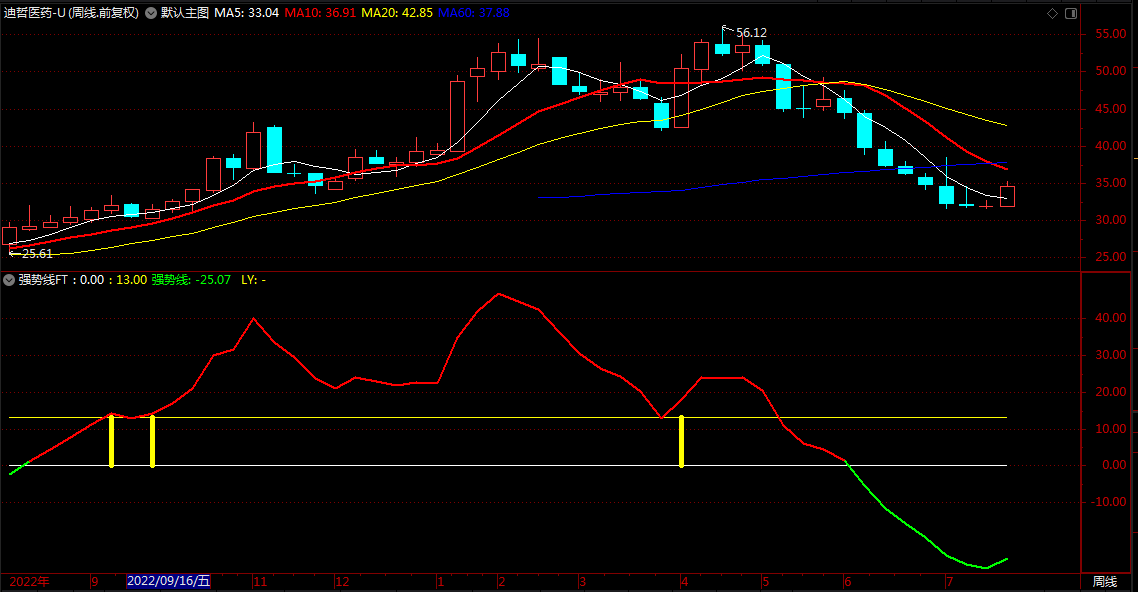Click the diamond marker icon at top right
Viewport: 1138px width, 592px height.
point(1052,13)
